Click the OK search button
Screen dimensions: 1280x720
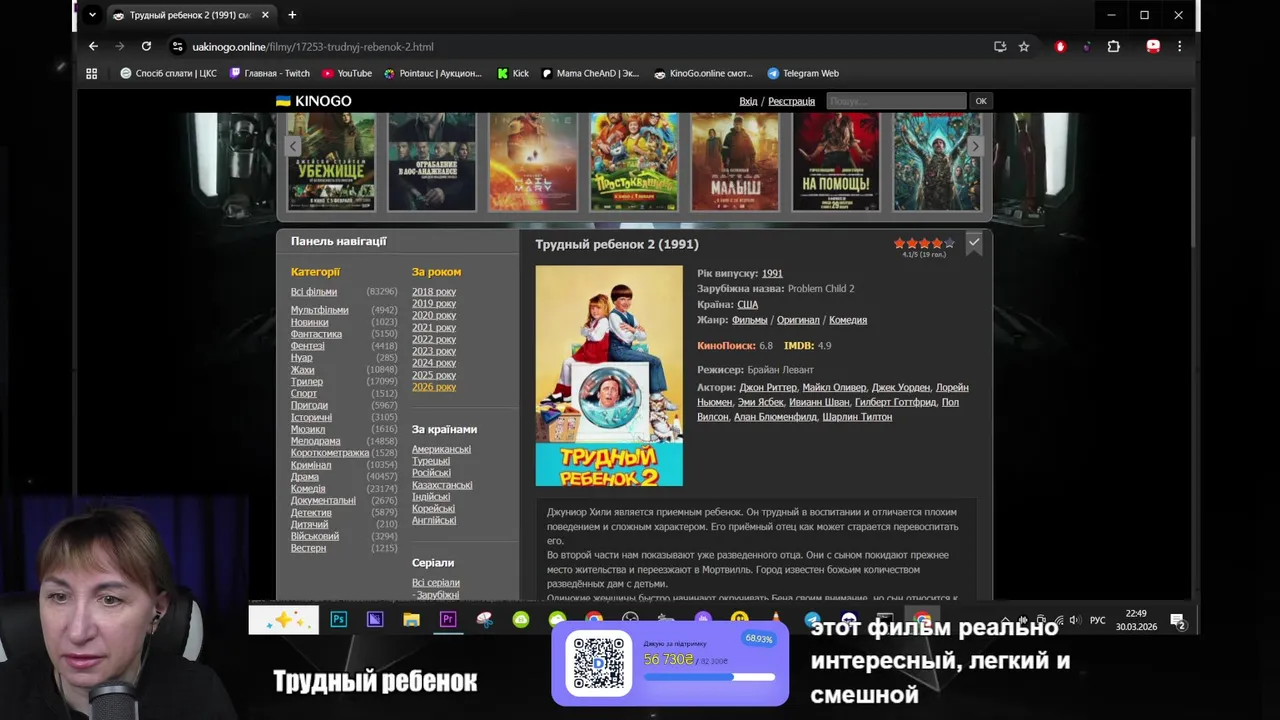tap(981, 101)
